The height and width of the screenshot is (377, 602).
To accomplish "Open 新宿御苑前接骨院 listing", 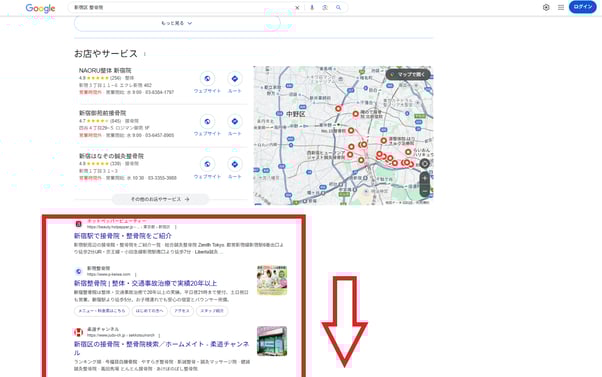I will click(103, 113).
